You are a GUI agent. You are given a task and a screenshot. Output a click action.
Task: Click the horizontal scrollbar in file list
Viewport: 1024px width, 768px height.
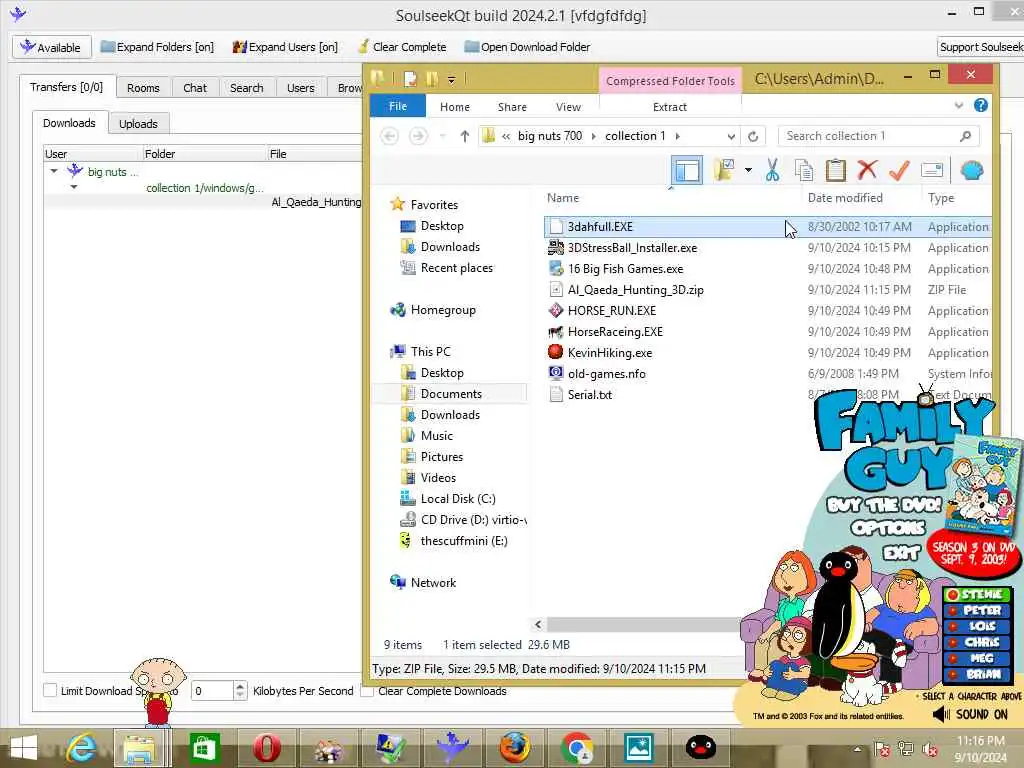pos(643,624)
